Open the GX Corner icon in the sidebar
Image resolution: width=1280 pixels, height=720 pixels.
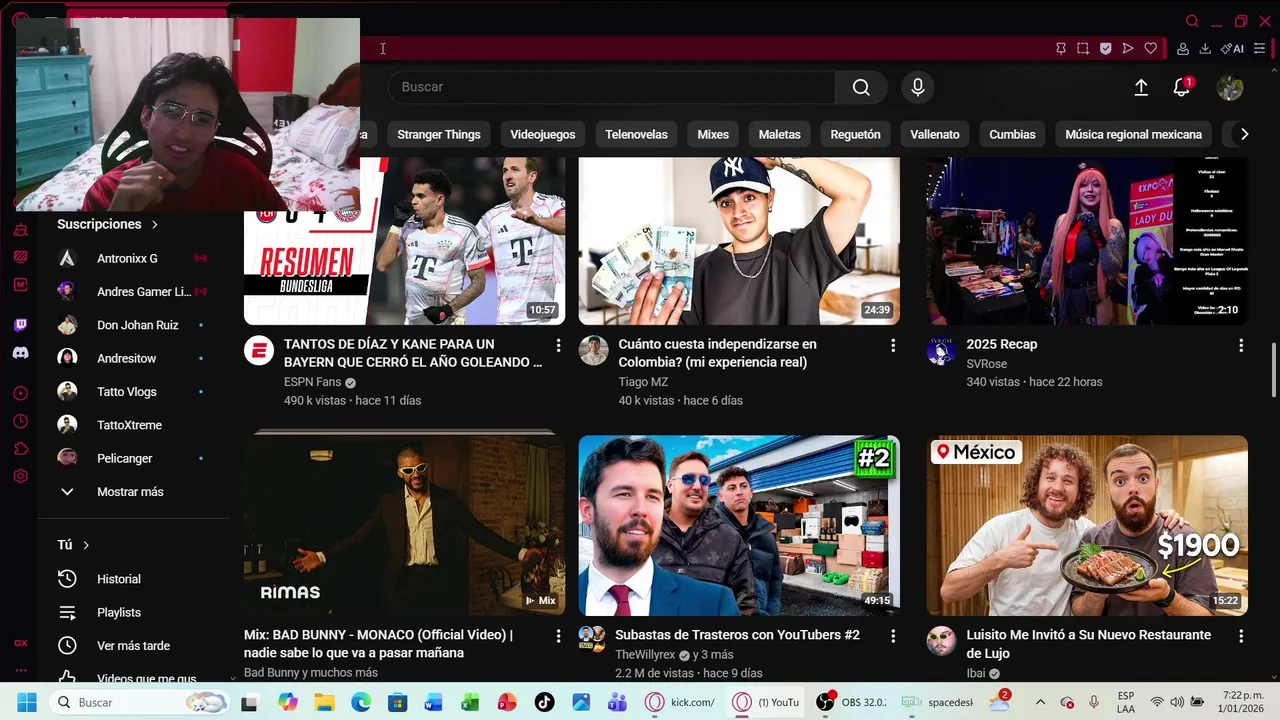[20, 643]
